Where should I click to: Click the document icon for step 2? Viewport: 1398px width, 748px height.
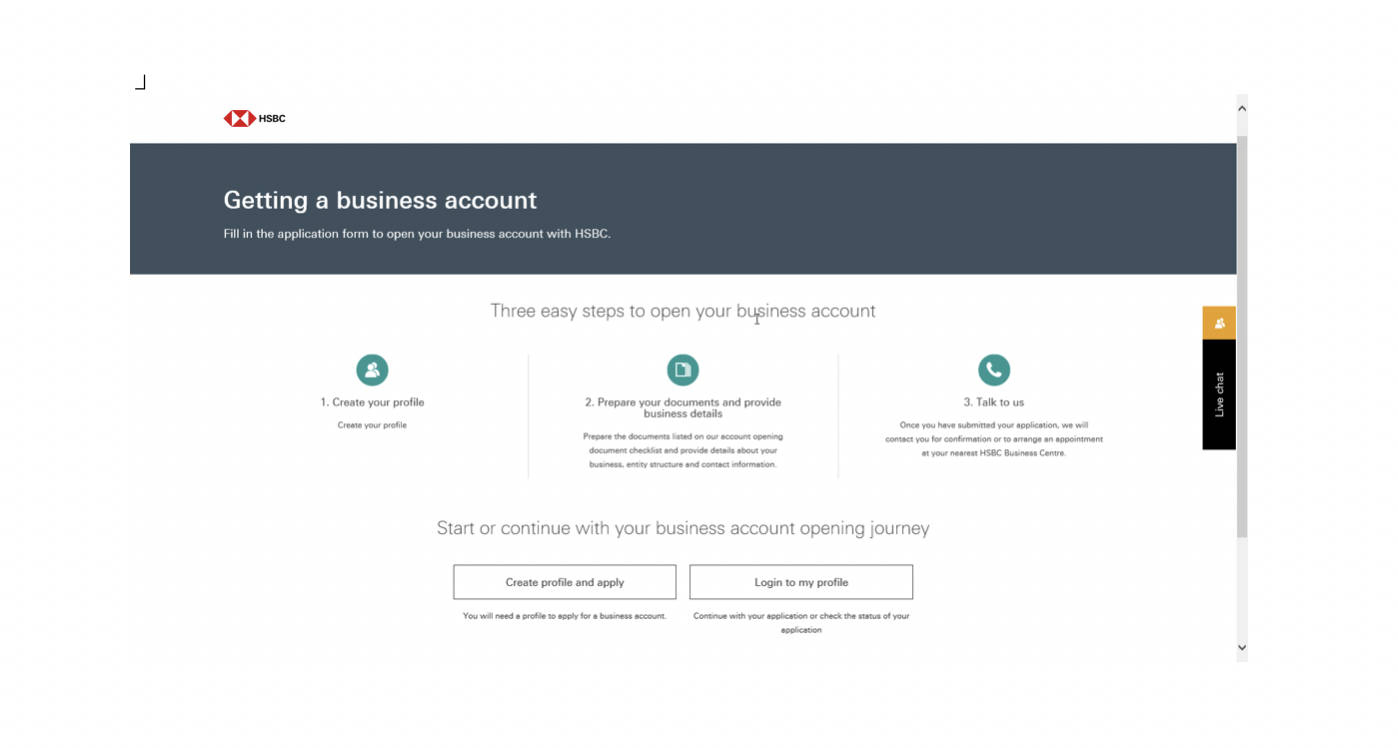[x=683, y=370]
